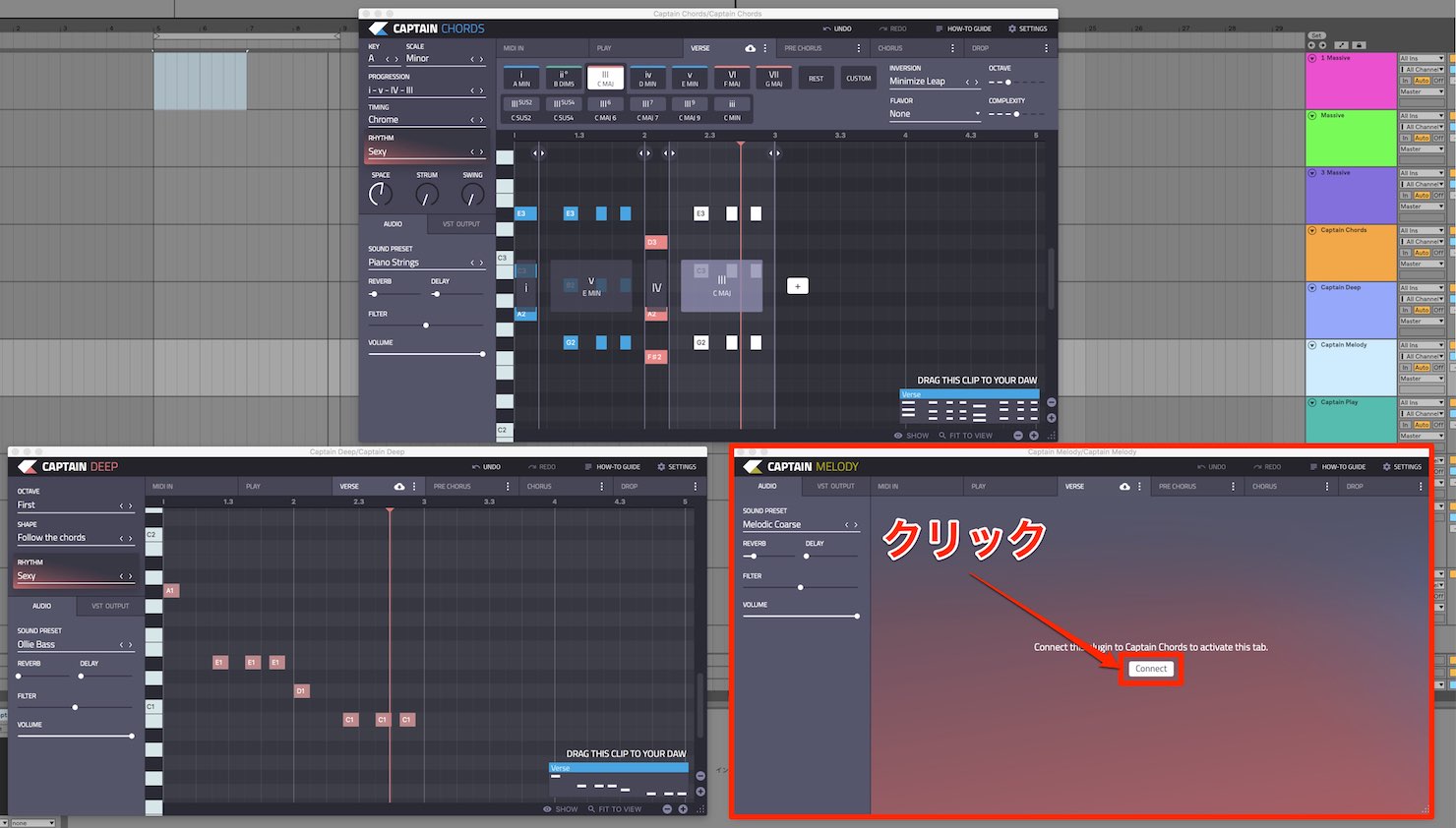Viewport: 1456px width, 828px height.
Task: Collapse the Captain Chords track fold arrow
Action: tap(1312, 230)
